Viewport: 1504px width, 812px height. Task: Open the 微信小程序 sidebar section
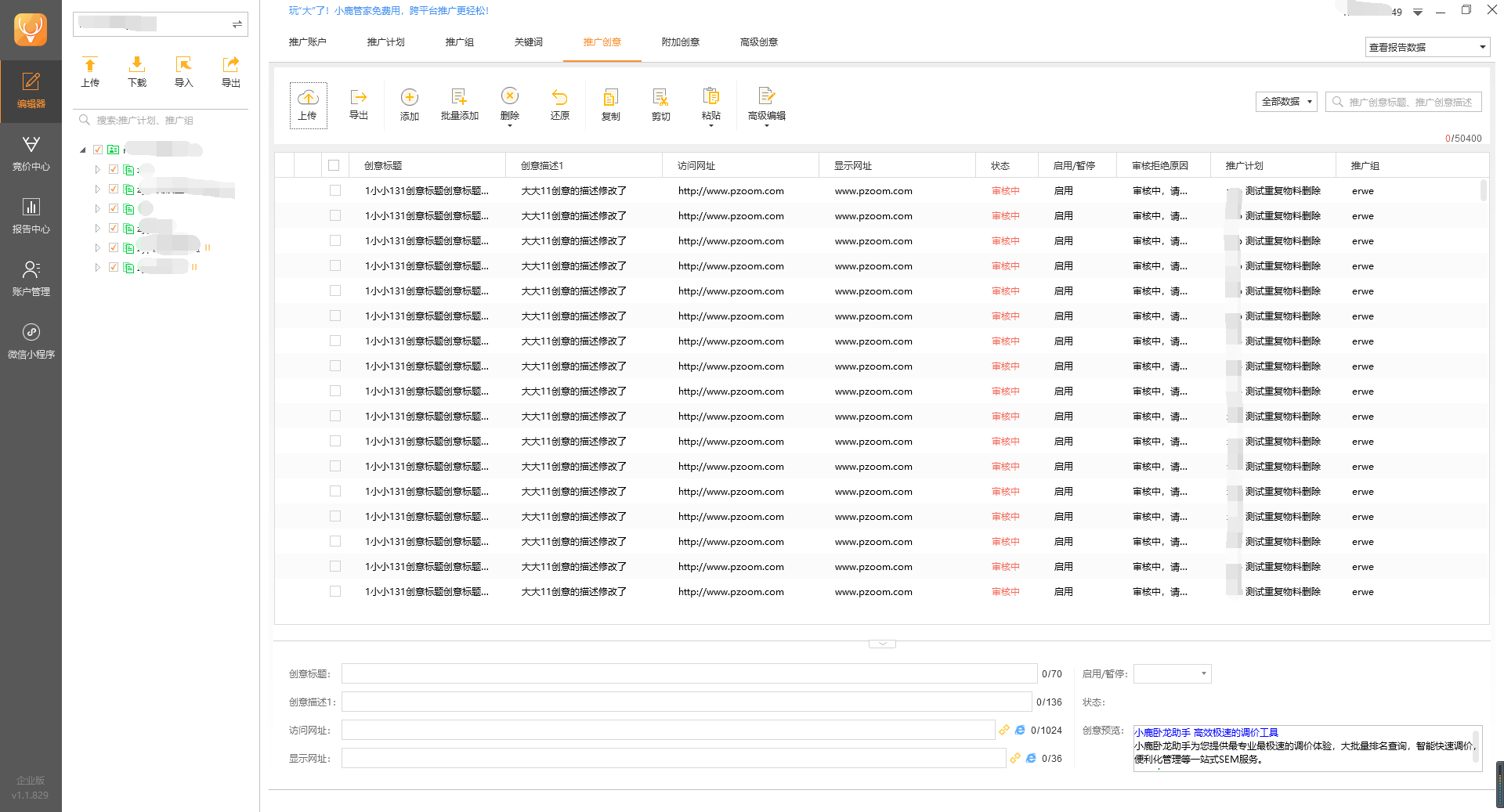coord(31,341)
